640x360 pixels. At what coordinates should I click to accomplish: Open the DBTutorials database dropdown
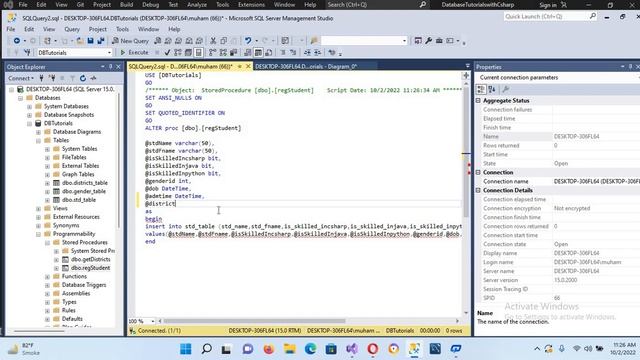pyautogui.click(x=109, y=53)
